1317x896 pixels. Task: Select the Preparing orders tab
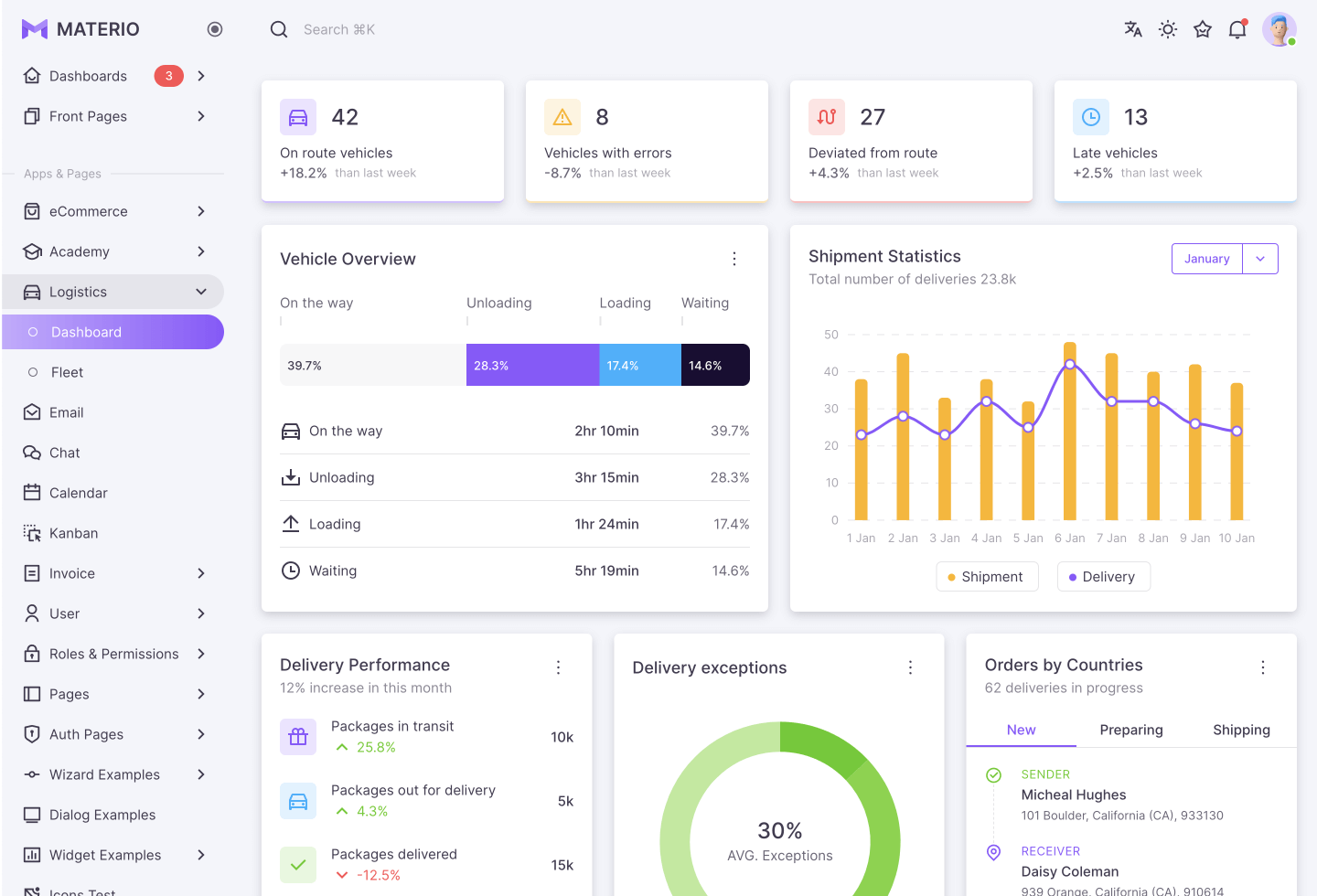tap(1131, 730)
